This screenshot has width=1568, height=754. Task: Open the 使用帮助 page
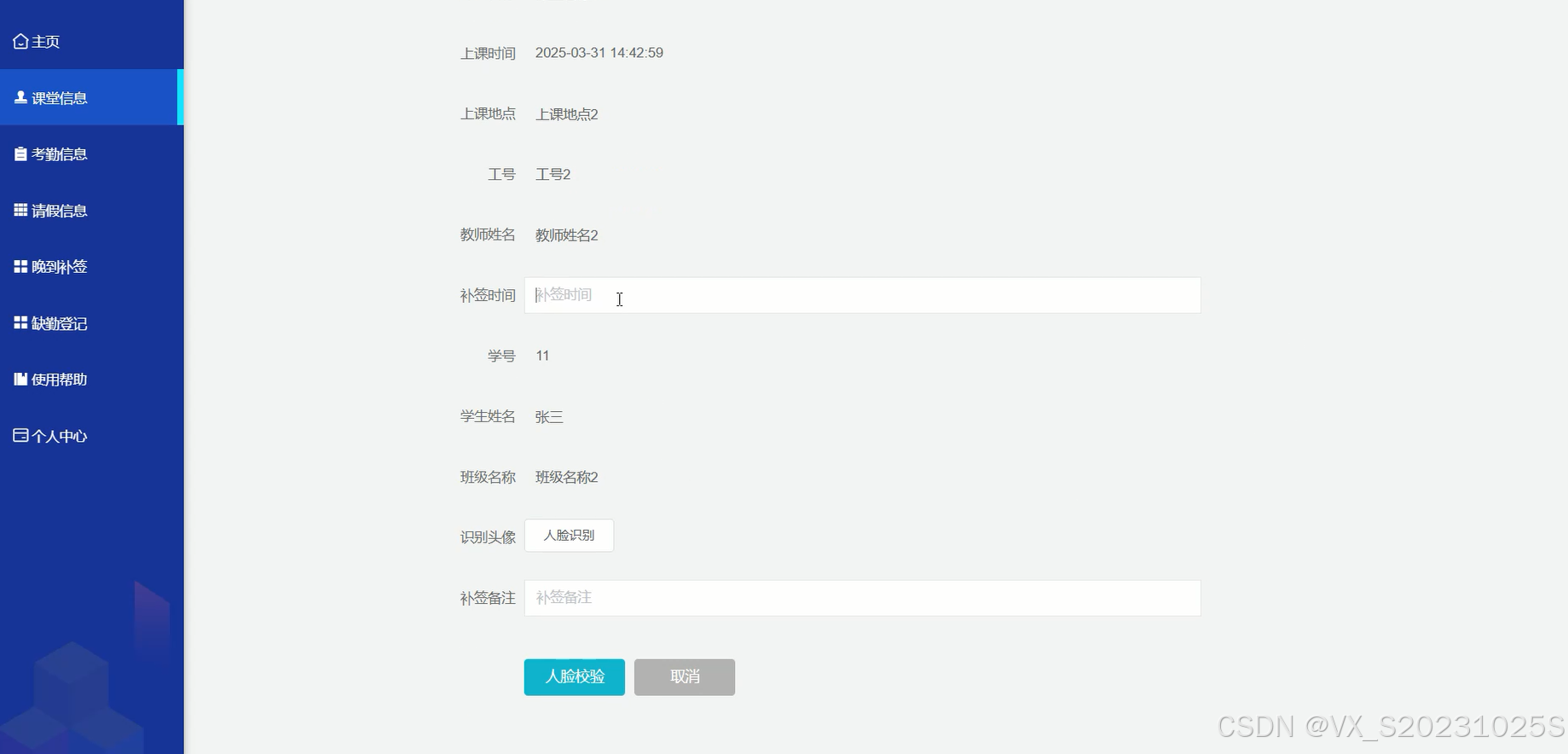[x=91, y=379]
